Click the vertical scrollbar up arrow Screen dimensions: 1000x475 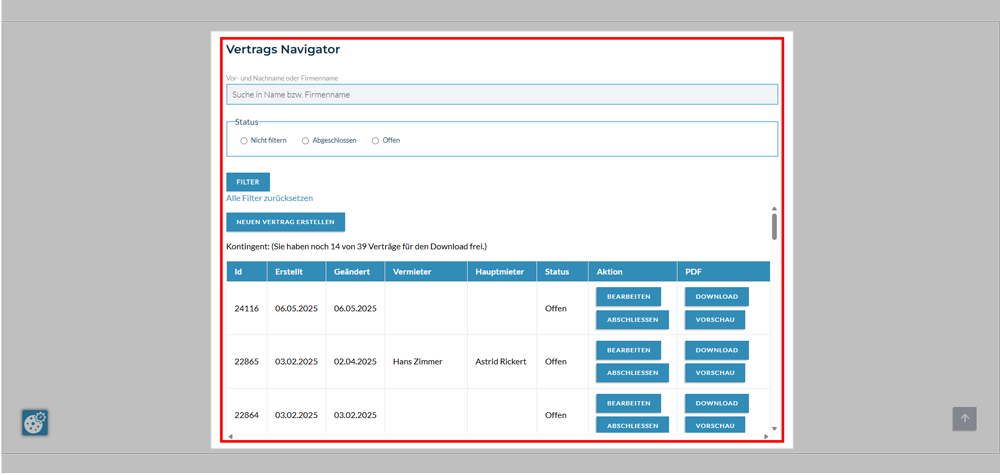774,209
